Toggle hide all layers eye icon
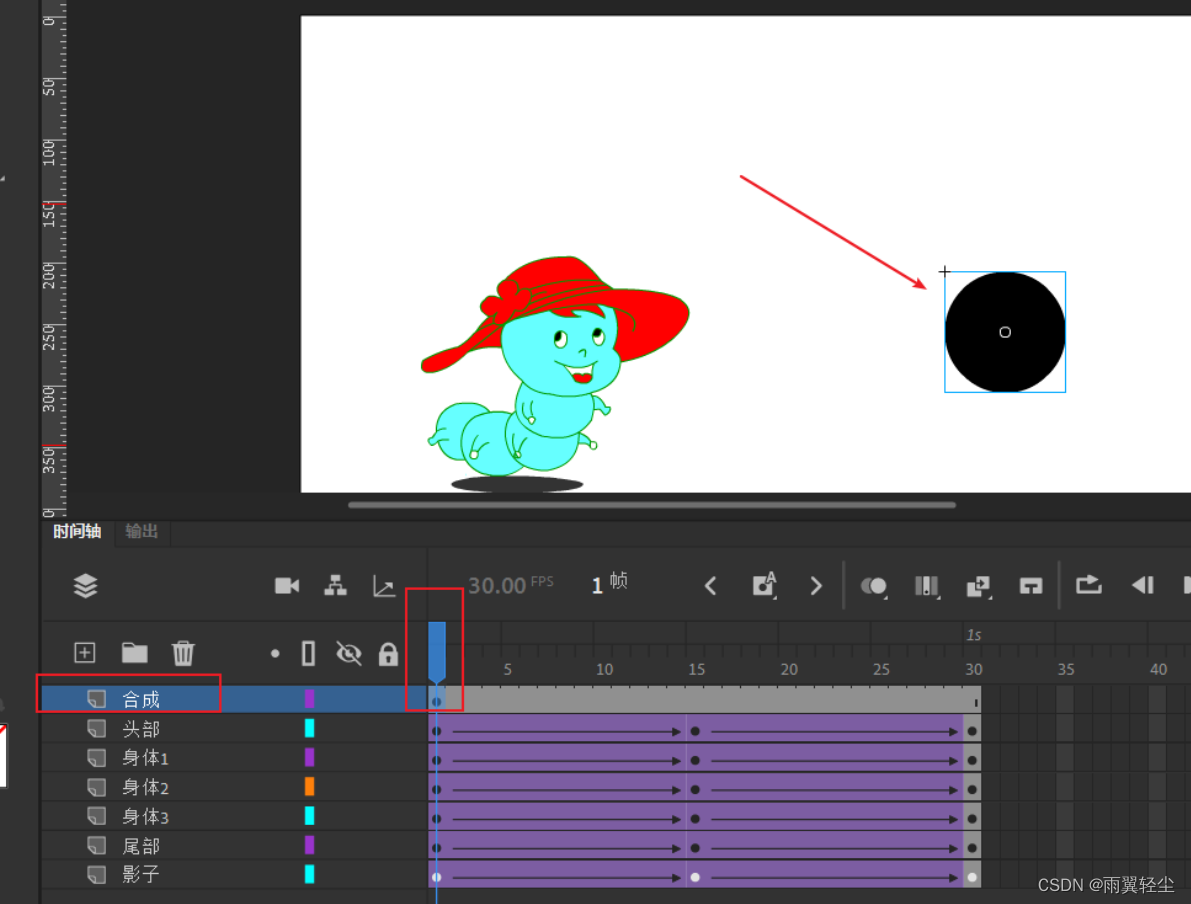 click(x=348, y=654)
